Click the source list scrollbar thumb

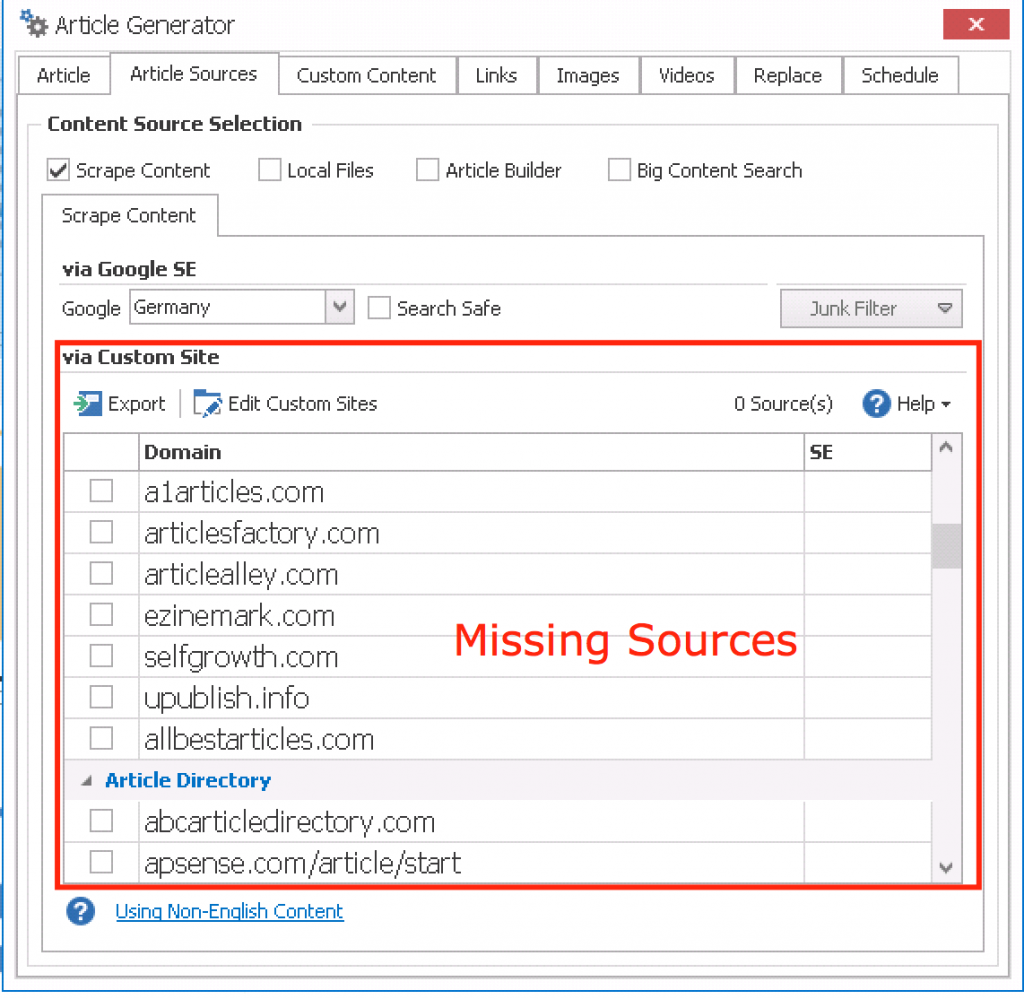pyautogui.click(x=946, y=546)
